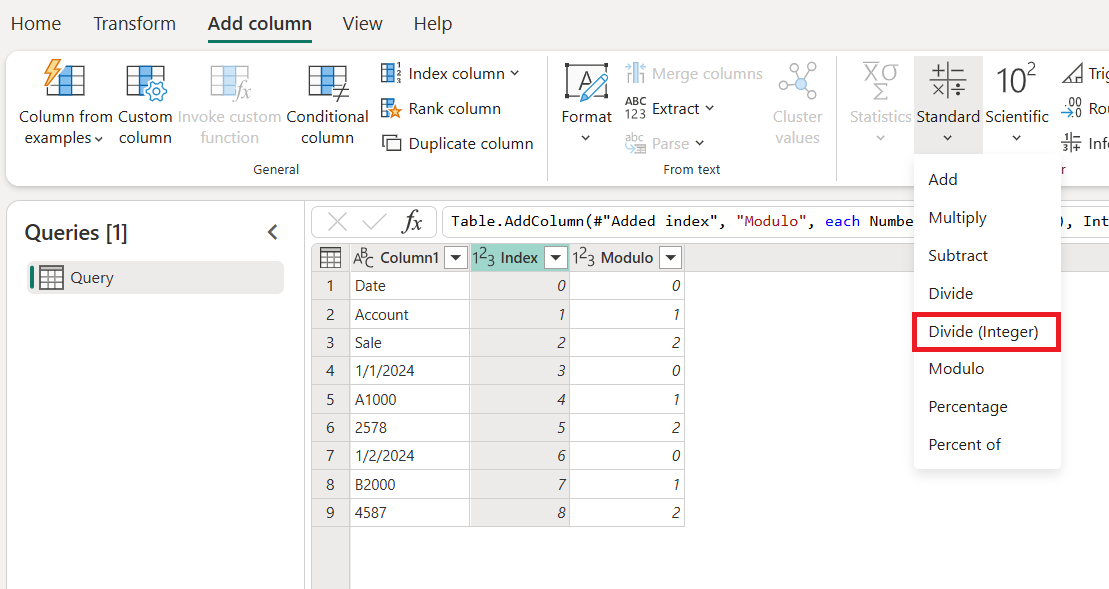The height and width of the screenshot is (589, 1109).
Task: Open the Modulo column filter dropdown
Action: tap(671, 258)
